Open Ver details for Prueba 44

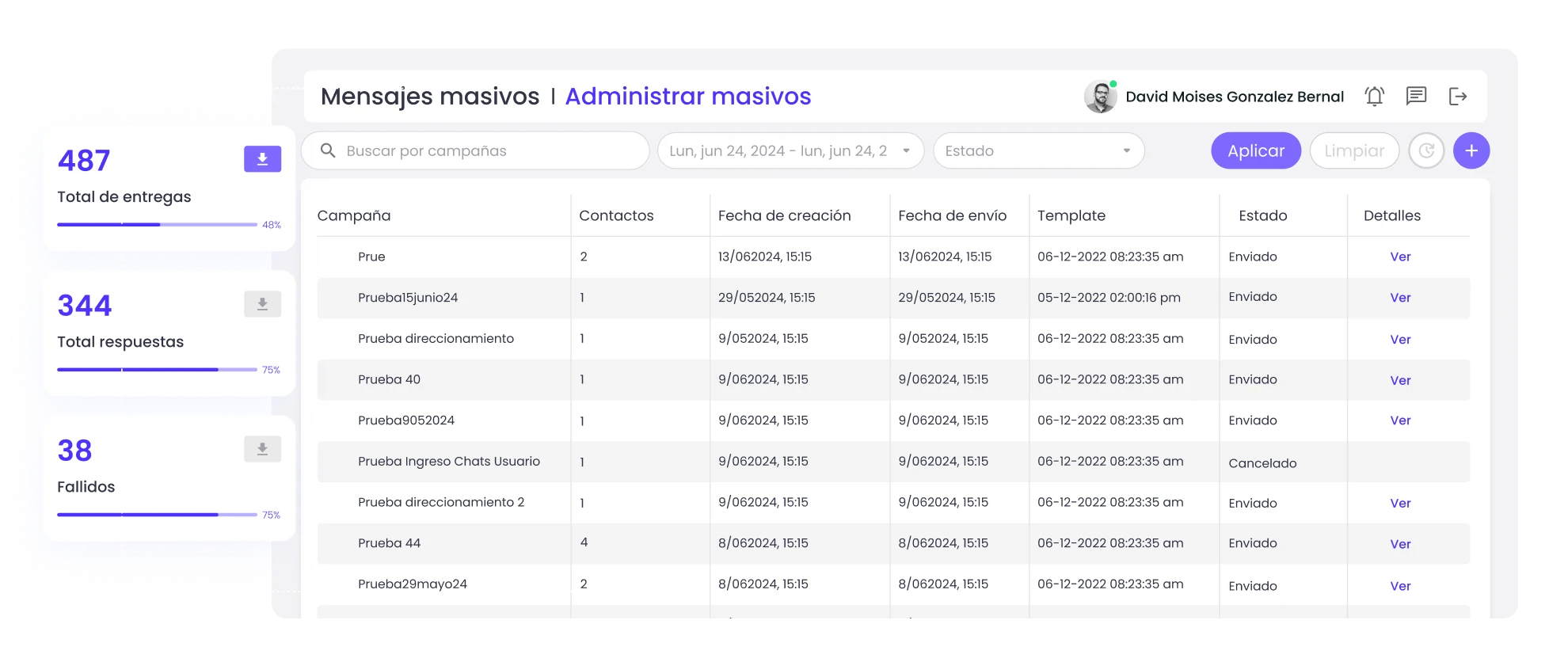1400,544
